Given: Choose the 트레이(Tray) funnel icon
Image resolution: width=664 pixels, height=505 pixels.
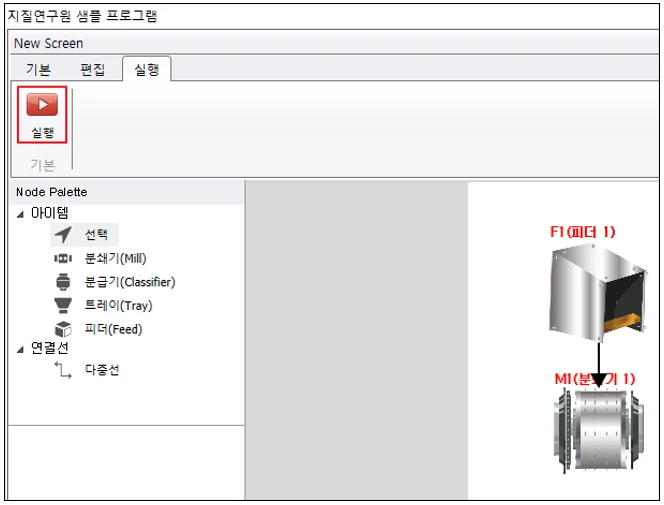Looking at the screenshot, I should [x=63, y=305].
